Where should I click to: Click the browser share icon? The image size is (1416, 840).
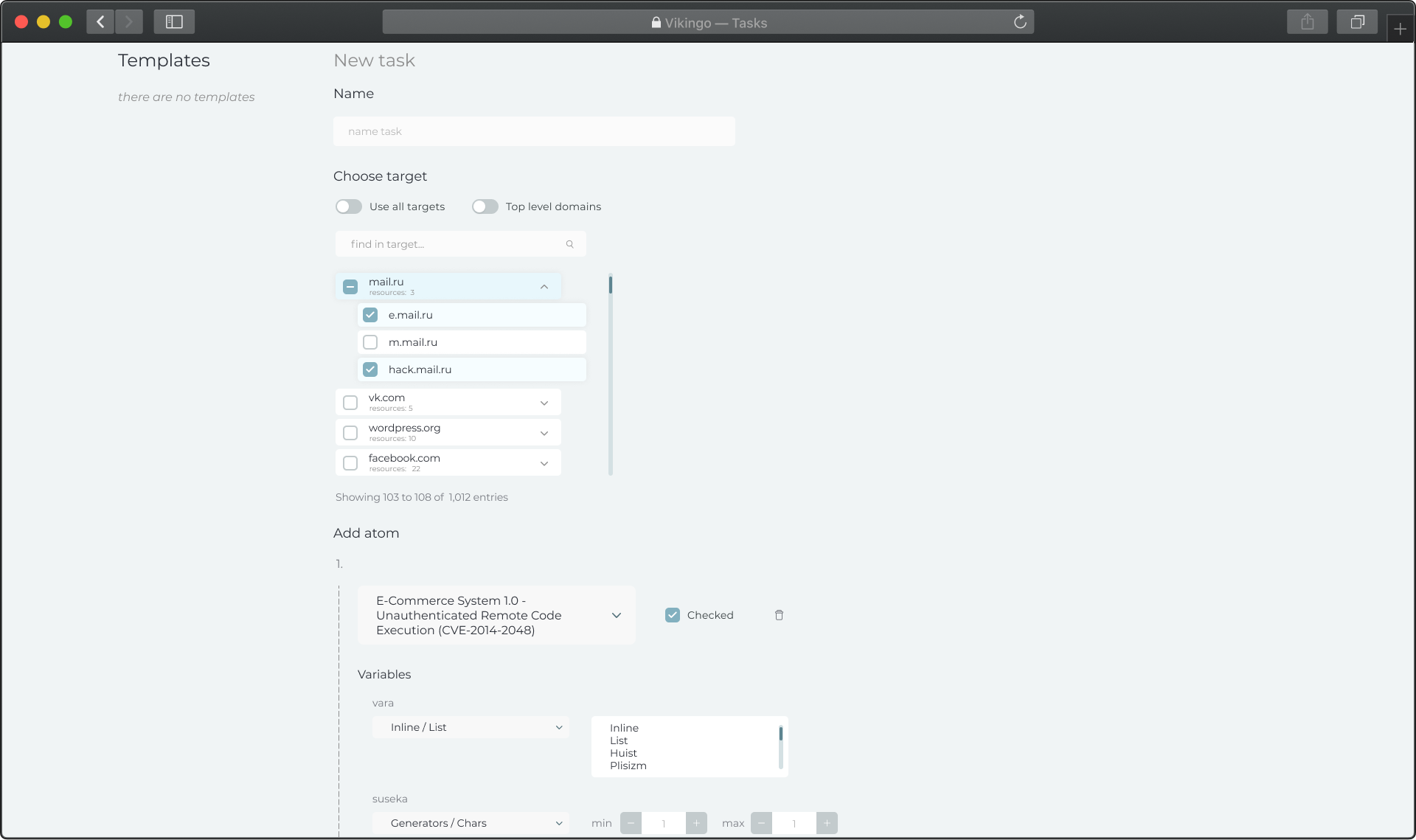coord(1307,21)
